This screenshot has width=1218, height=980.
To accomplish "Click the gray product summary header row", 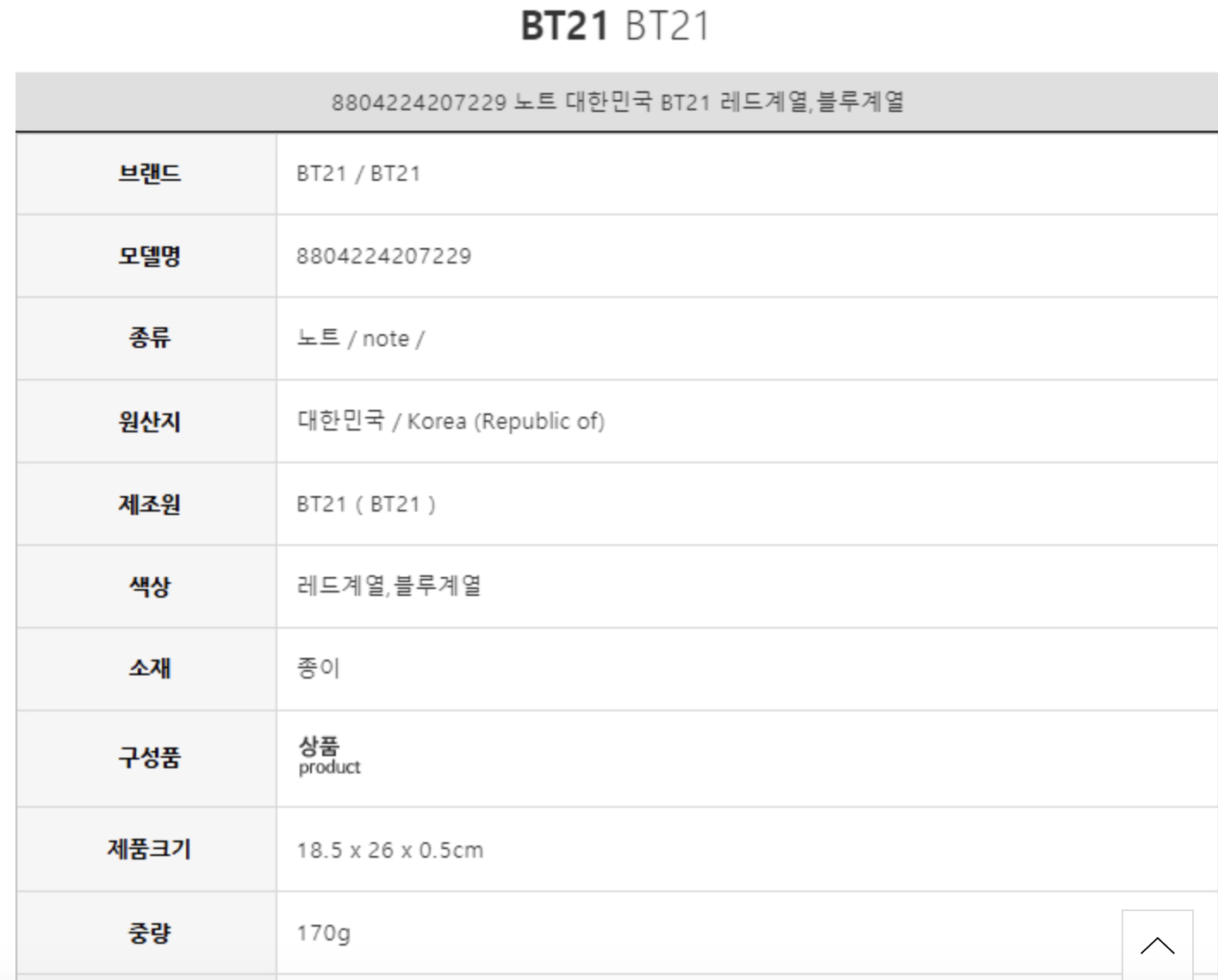I will [617, 102].
